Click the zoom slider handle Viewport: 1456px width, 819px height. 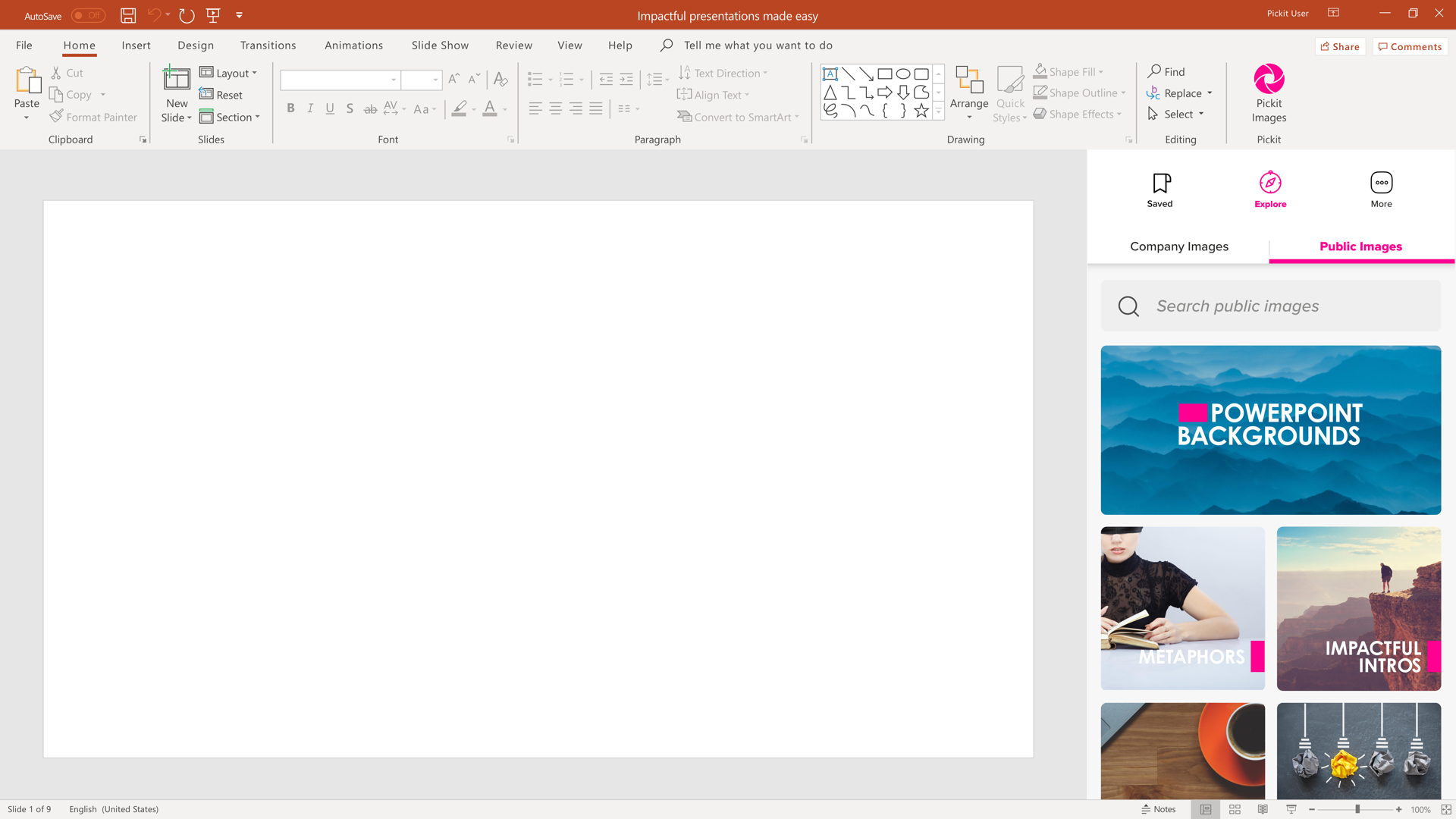[1357, 809]
